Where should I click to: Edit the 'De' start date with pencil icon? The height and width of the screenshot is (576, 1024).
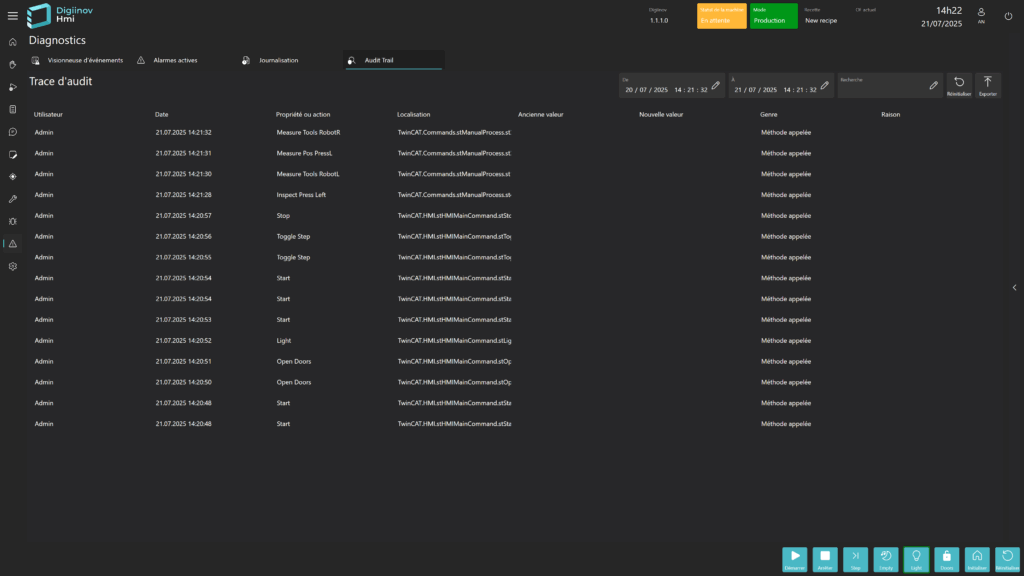[715, 86]
